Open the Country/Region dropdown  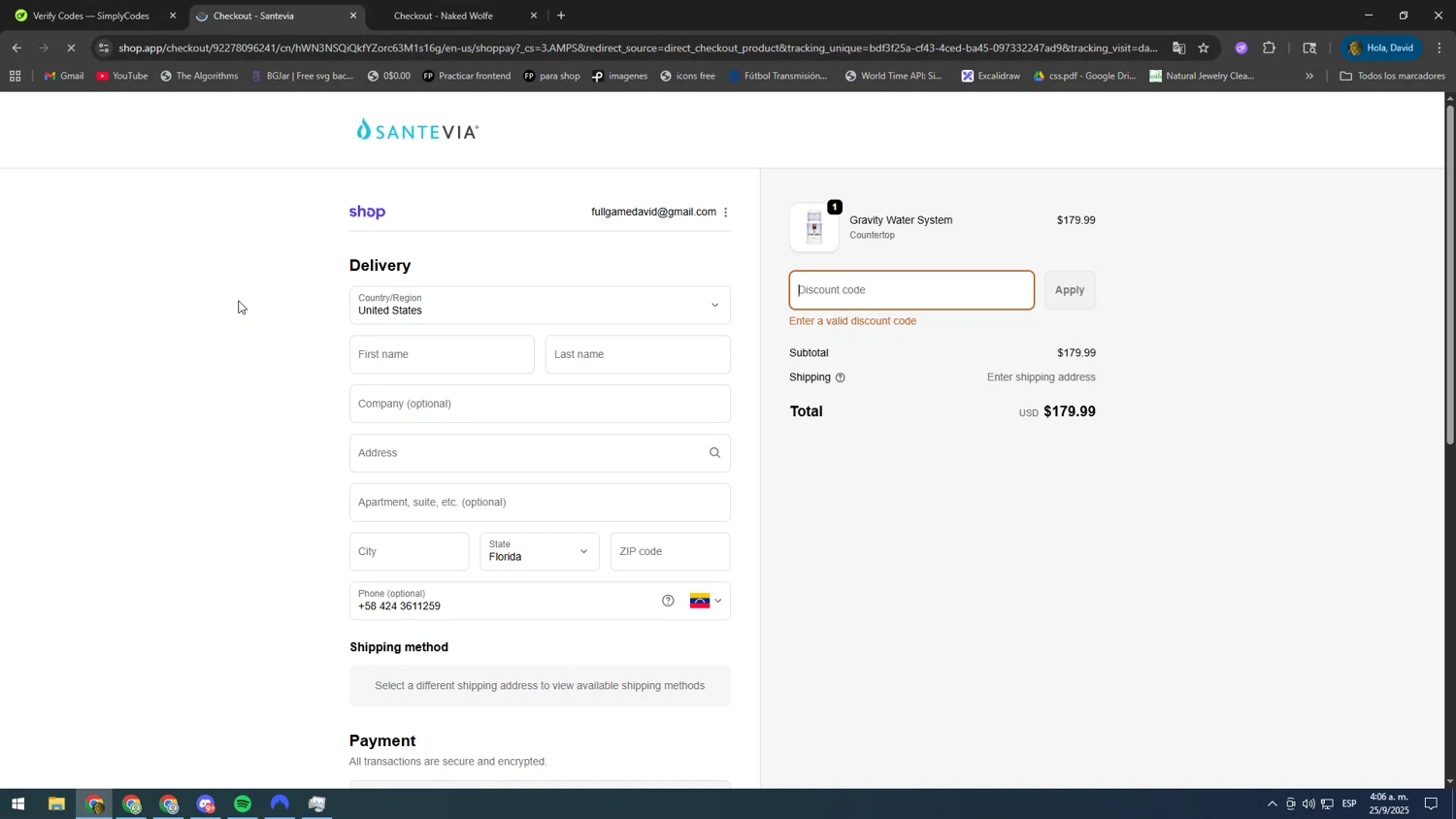tap(540, 305)
